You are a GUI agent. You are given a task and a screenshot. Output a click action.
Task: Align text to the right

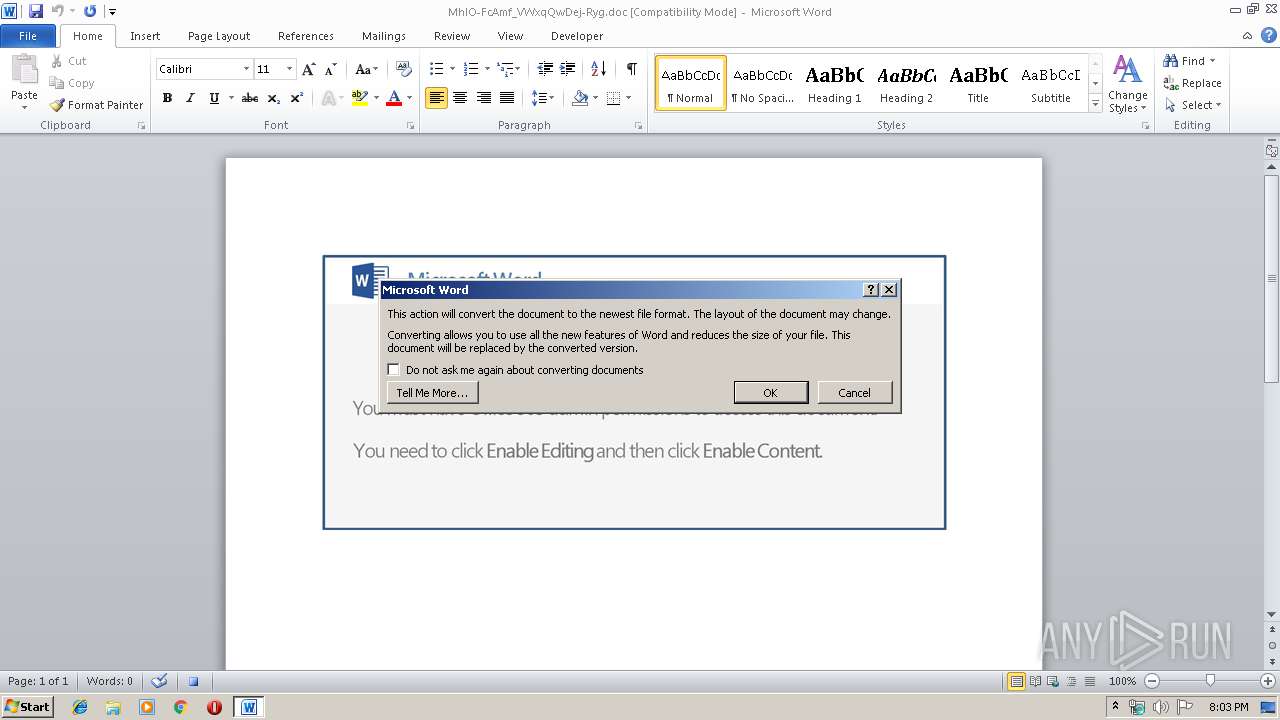tap(484, 98)
